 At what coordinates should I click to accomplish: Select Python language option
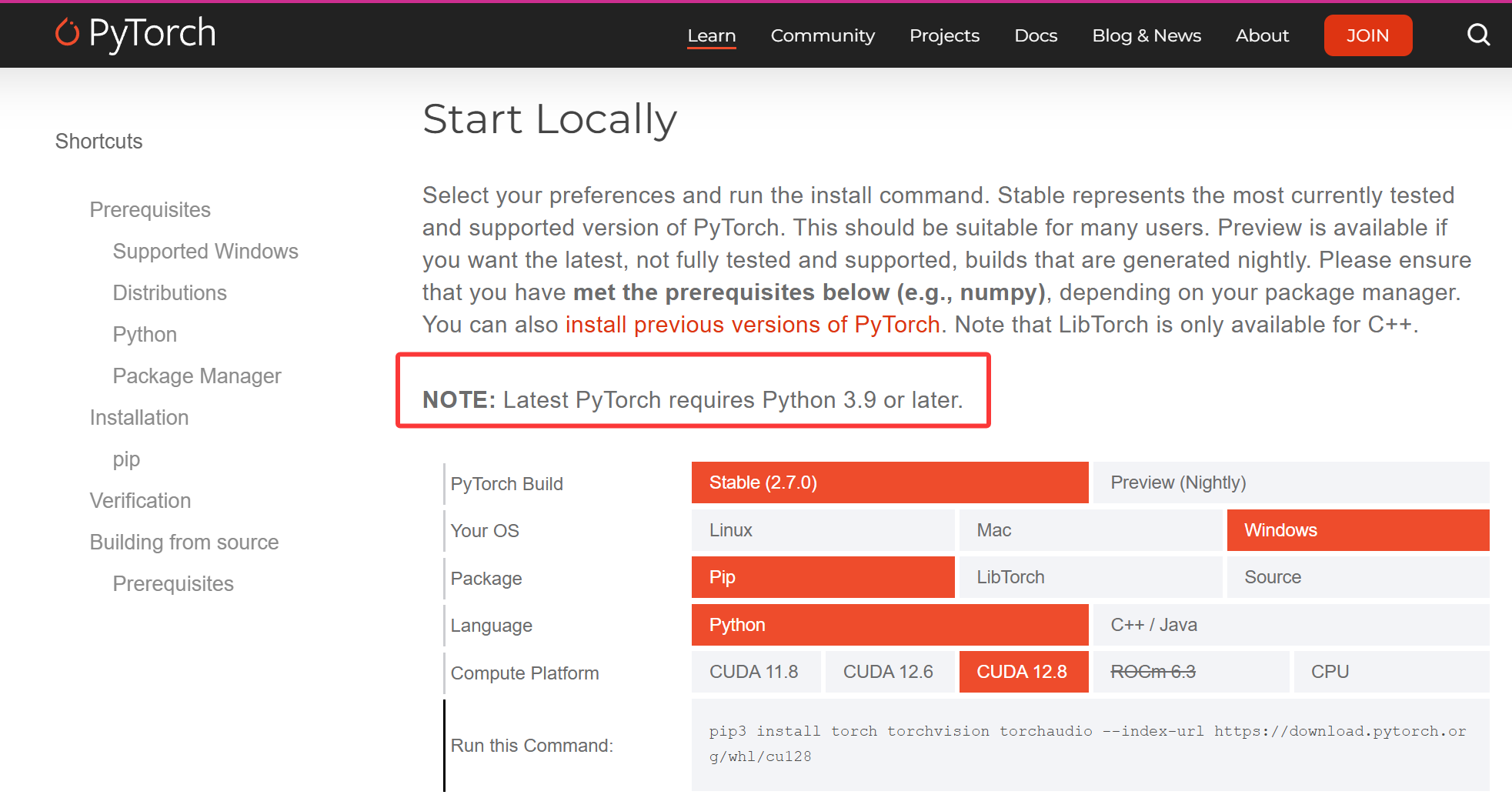(890, 625)
